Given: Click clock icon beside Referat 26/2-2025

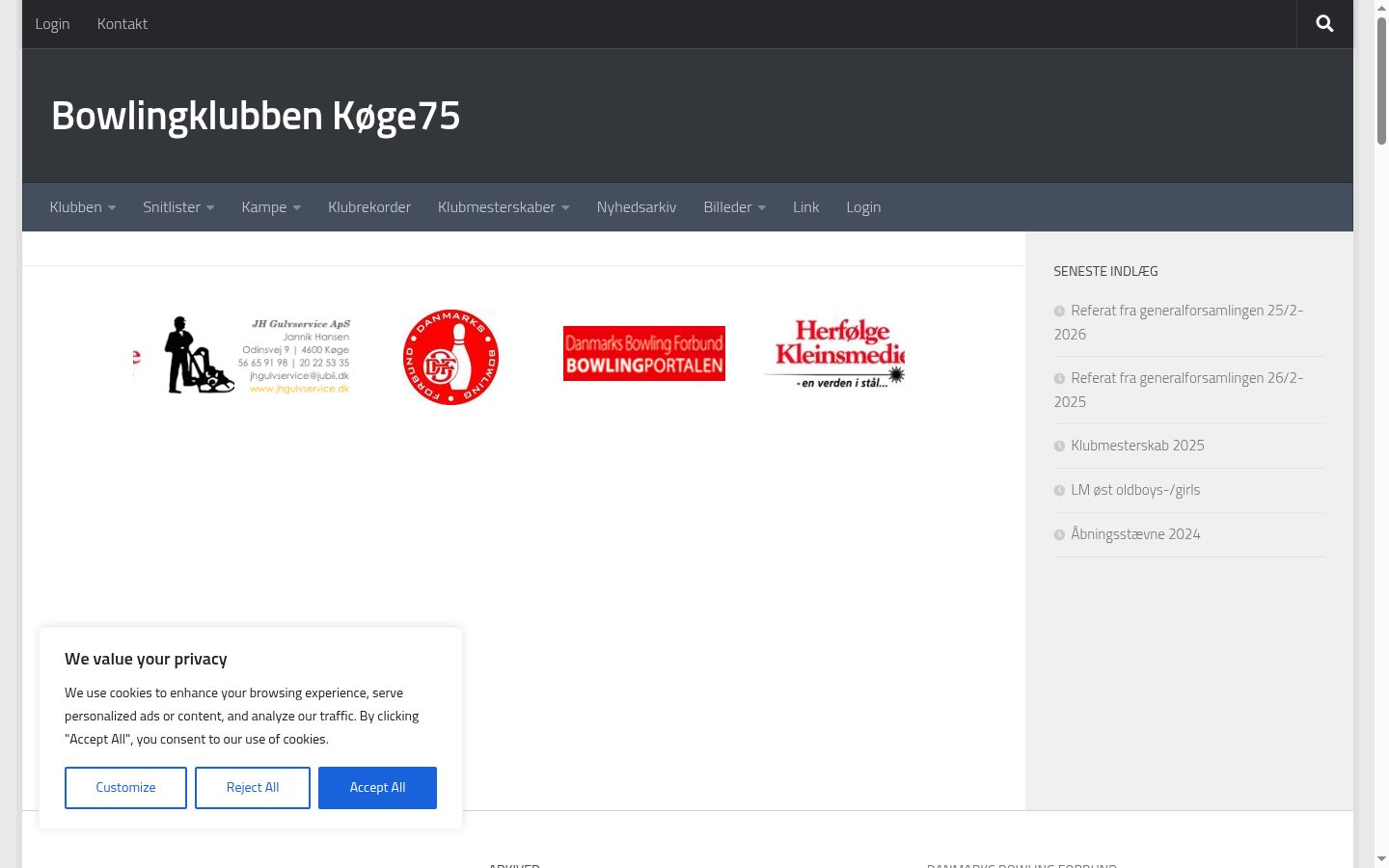Looking at the screenshot, I should pyautogui.click(x=1059, y=379).
